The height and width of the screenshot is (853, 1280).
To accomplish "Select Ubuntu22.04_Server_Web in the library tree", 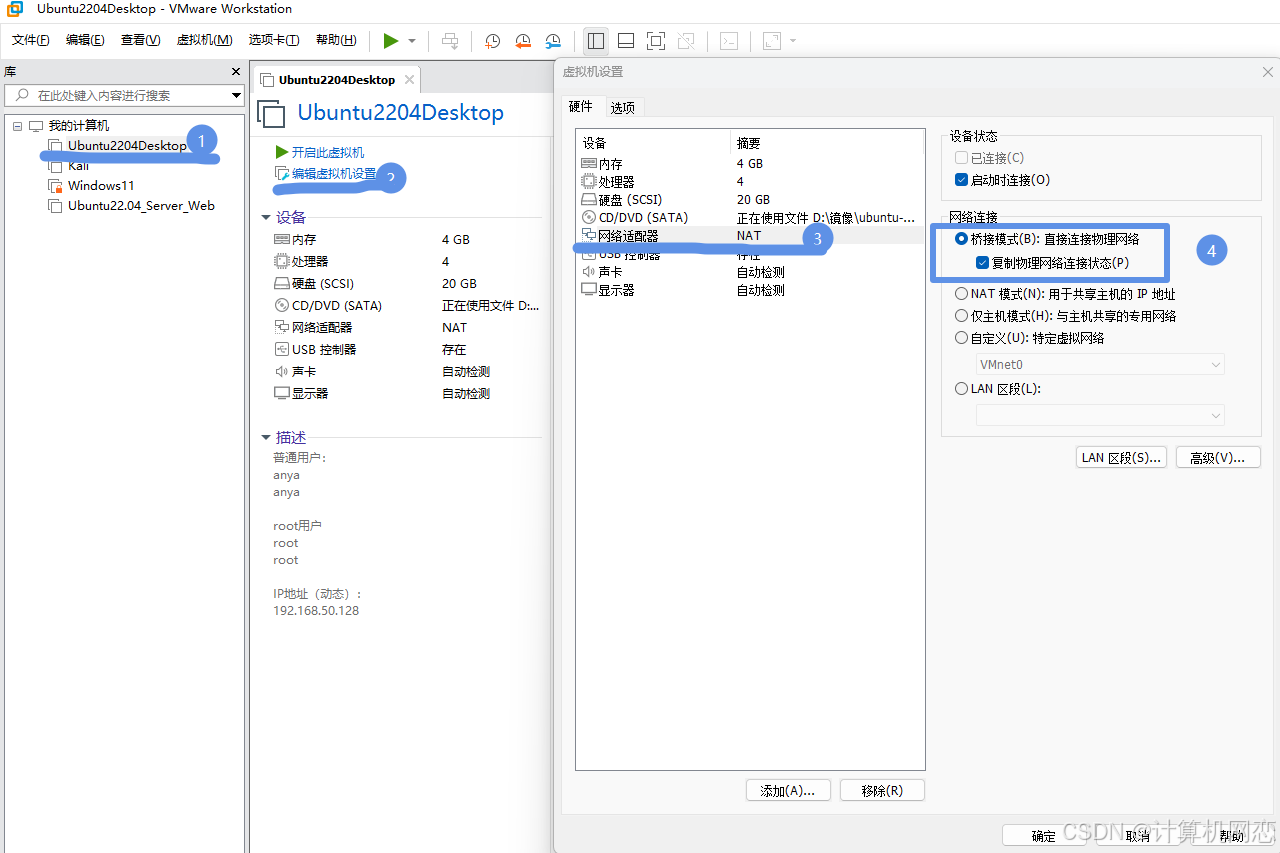I will tap(141, 205).
